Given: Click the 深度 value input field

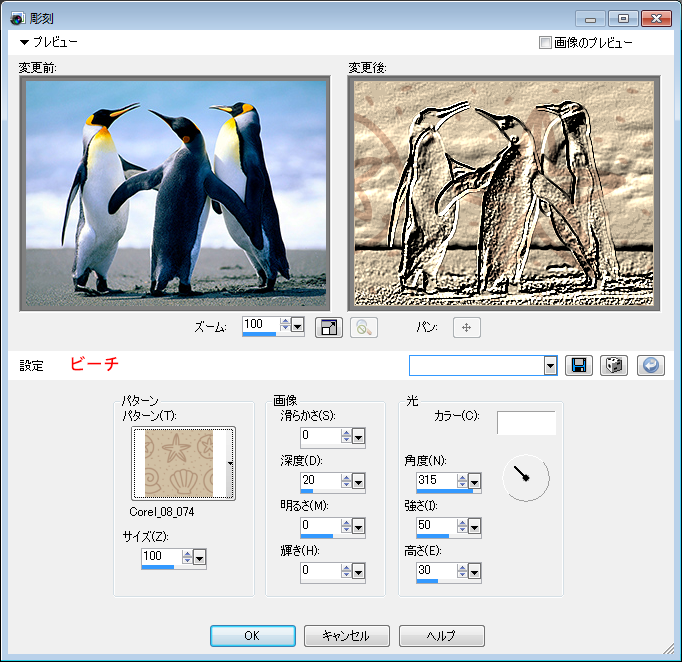Looking at the screenshot, I should pos(320,478).
